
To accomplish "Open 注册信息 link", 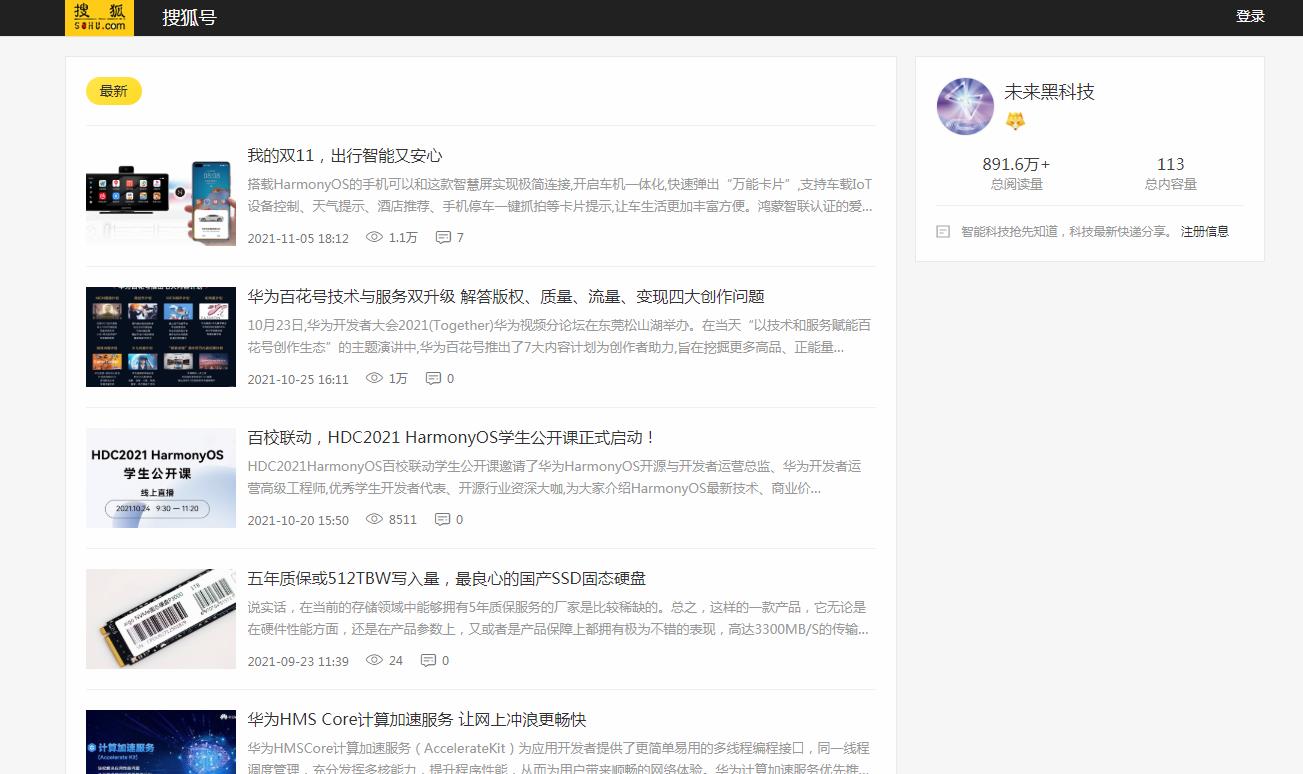I will click(1205, 232).
